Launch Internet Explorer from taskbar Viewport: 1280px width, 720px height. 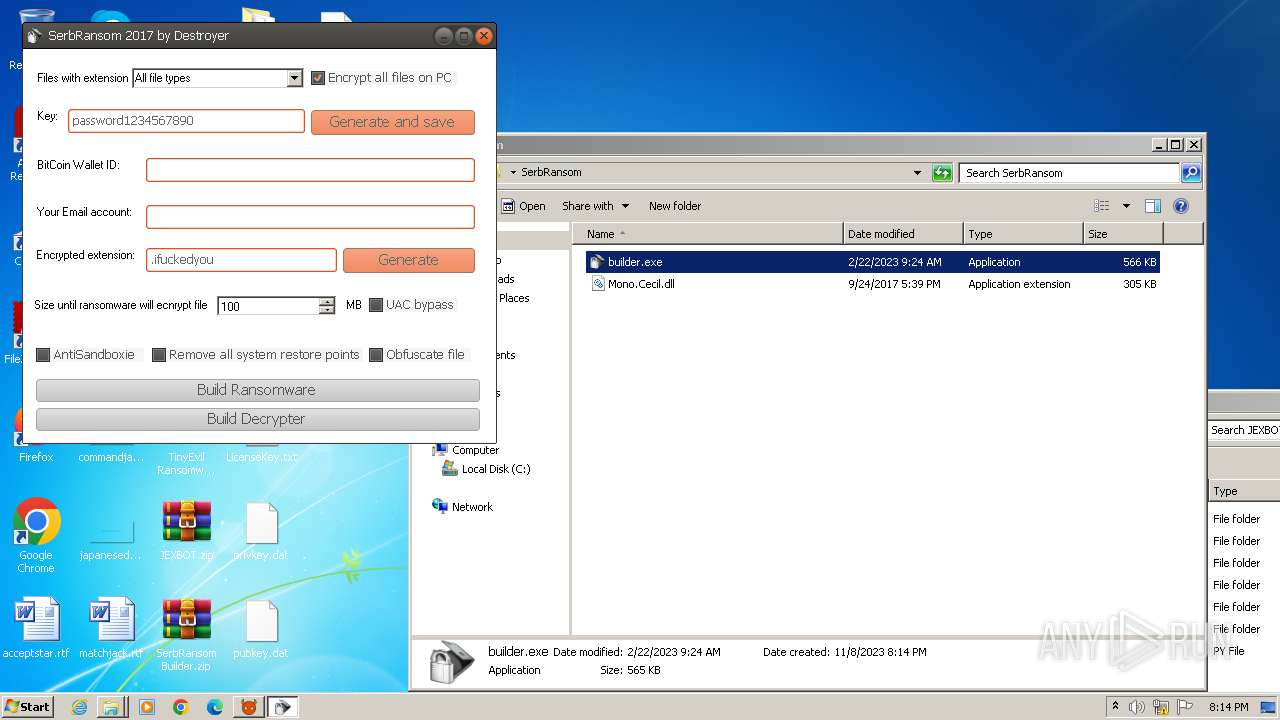click(79, 707)
